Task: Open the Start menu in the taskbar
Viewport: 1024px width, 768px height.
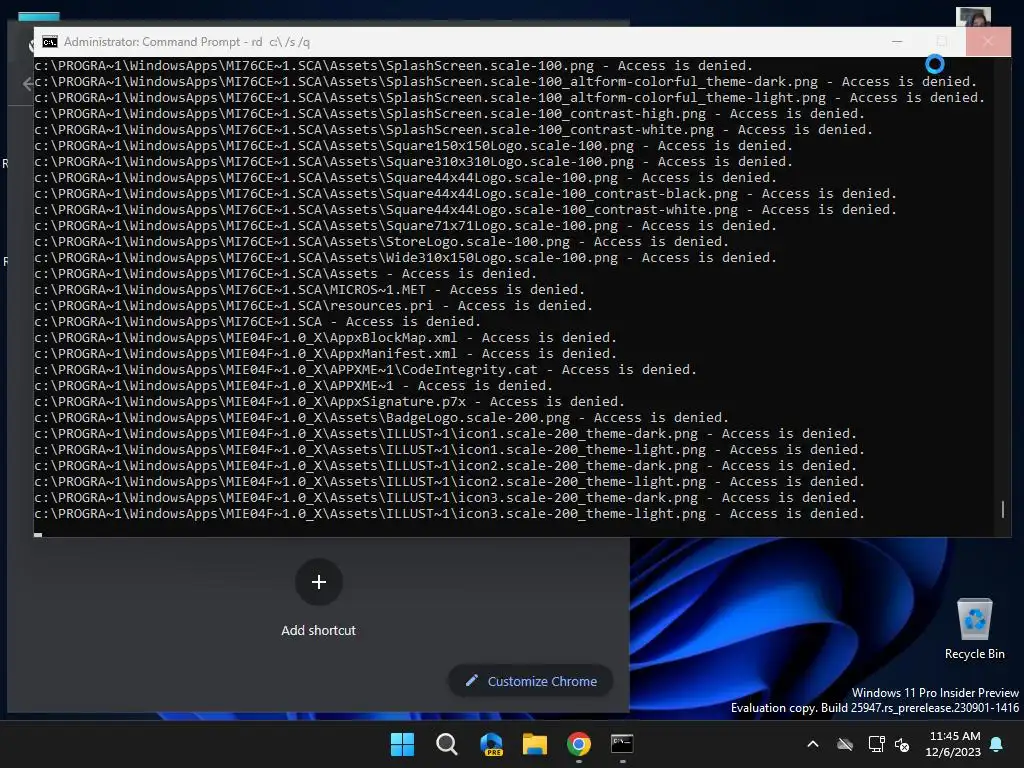Action: pos(402,744)
